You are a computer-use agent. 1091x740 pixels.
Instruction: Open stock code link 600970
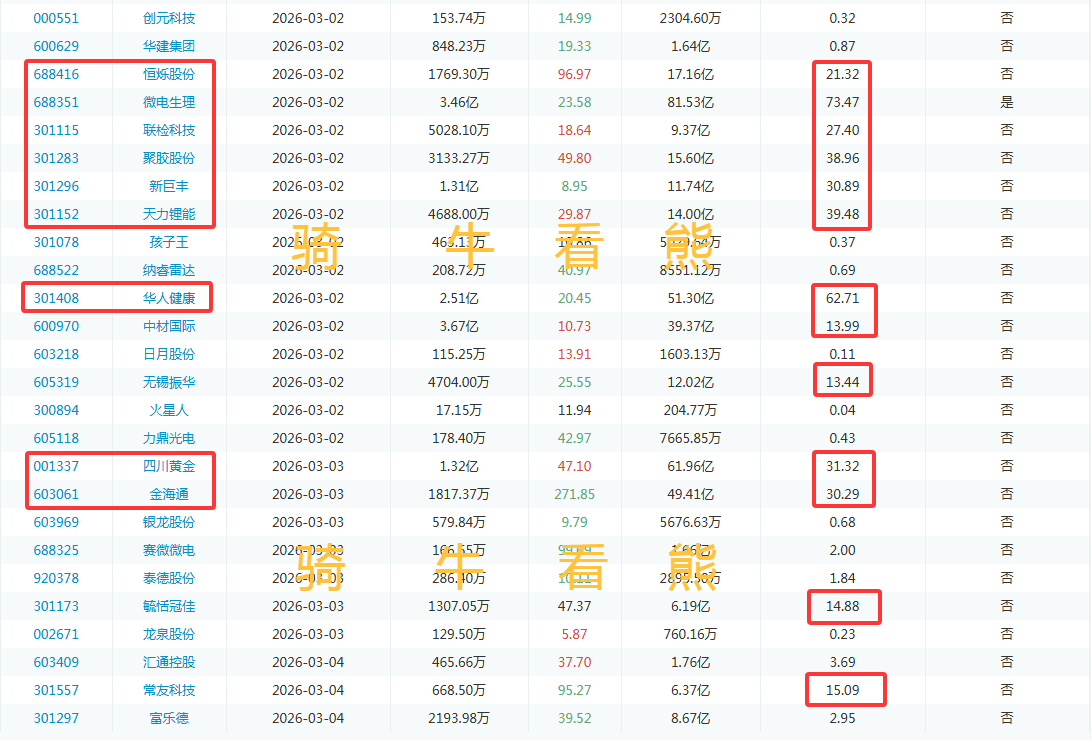point(56,326)
